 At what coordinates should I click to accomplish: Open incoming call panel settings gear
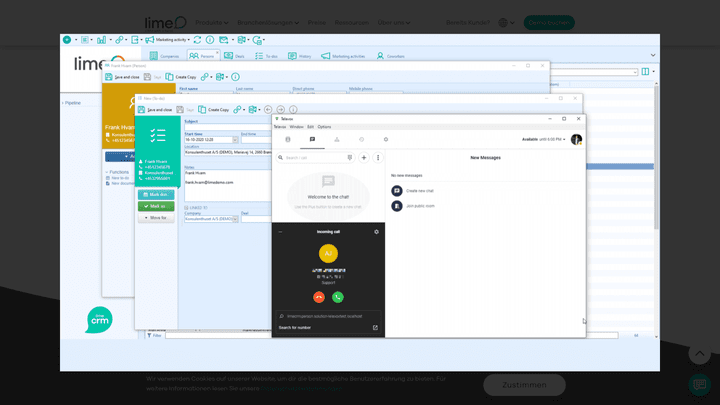coord(376,232)
